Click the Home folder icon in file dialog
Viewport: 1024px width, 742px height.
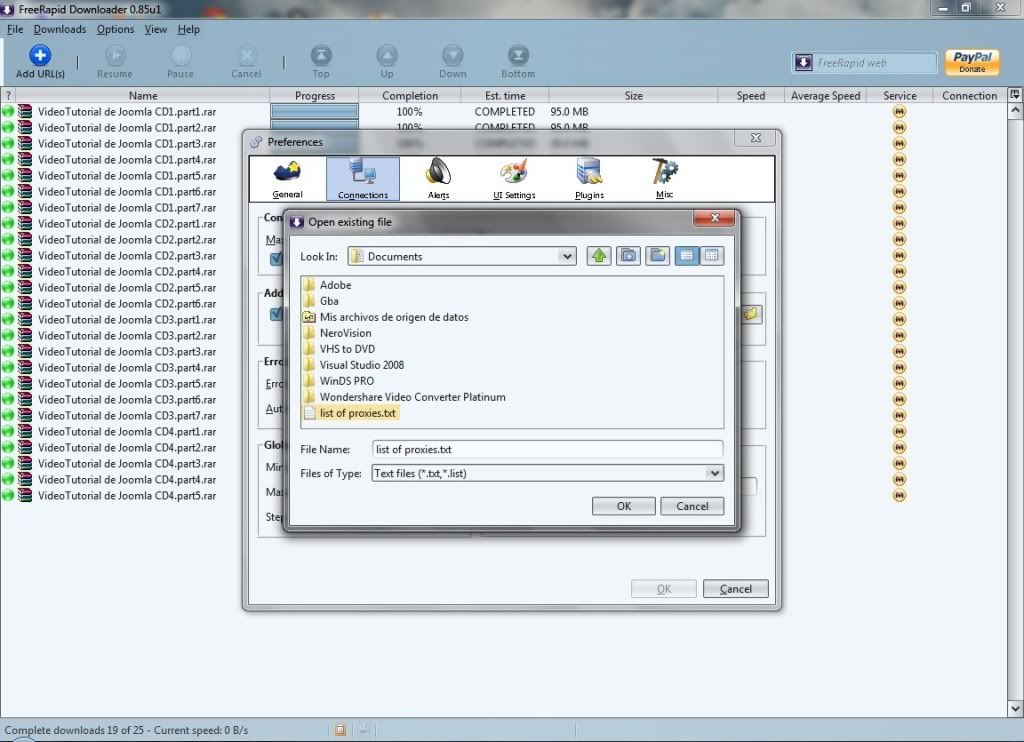[x=628, y=256]
